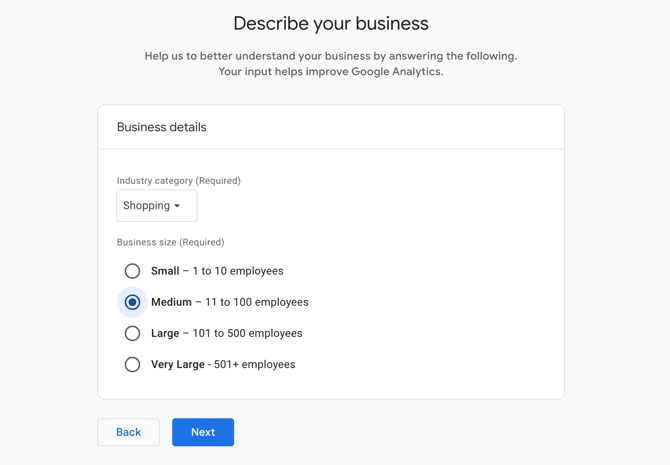Image resolution: width=670 pixels, height=465 pixels.
Task: Click the caret arrow next to Shopping
Action: (x=177, y=206)
